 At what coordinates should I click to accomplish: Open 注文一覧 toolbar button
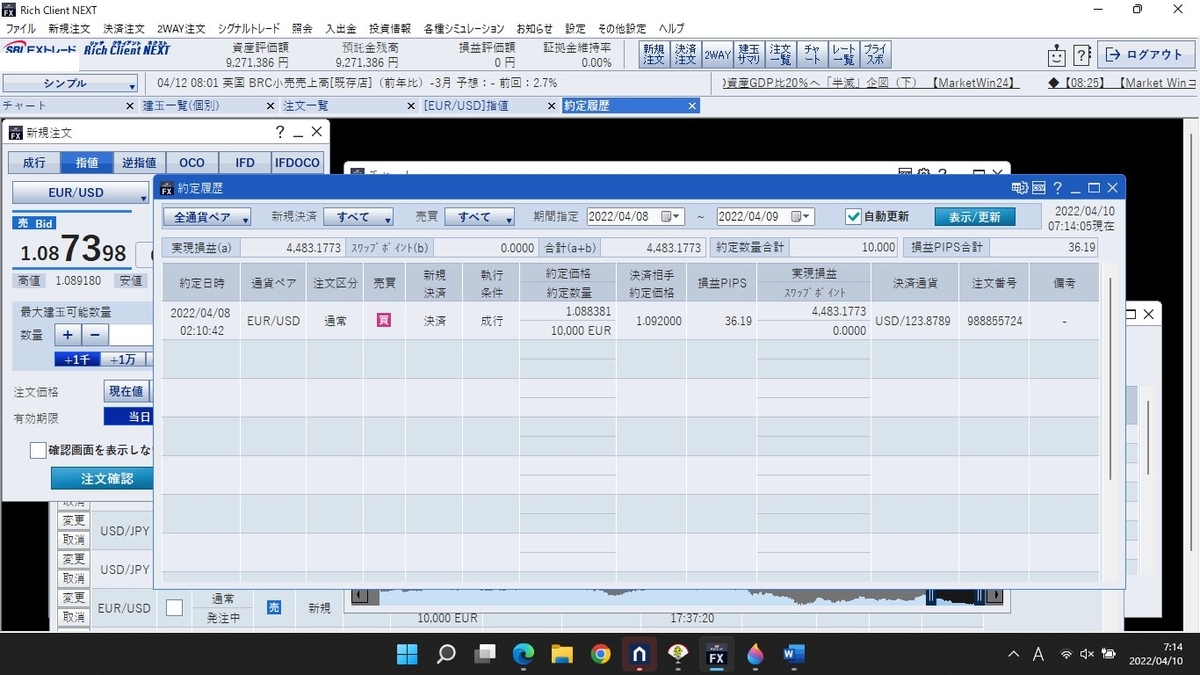tap(781, 54)
